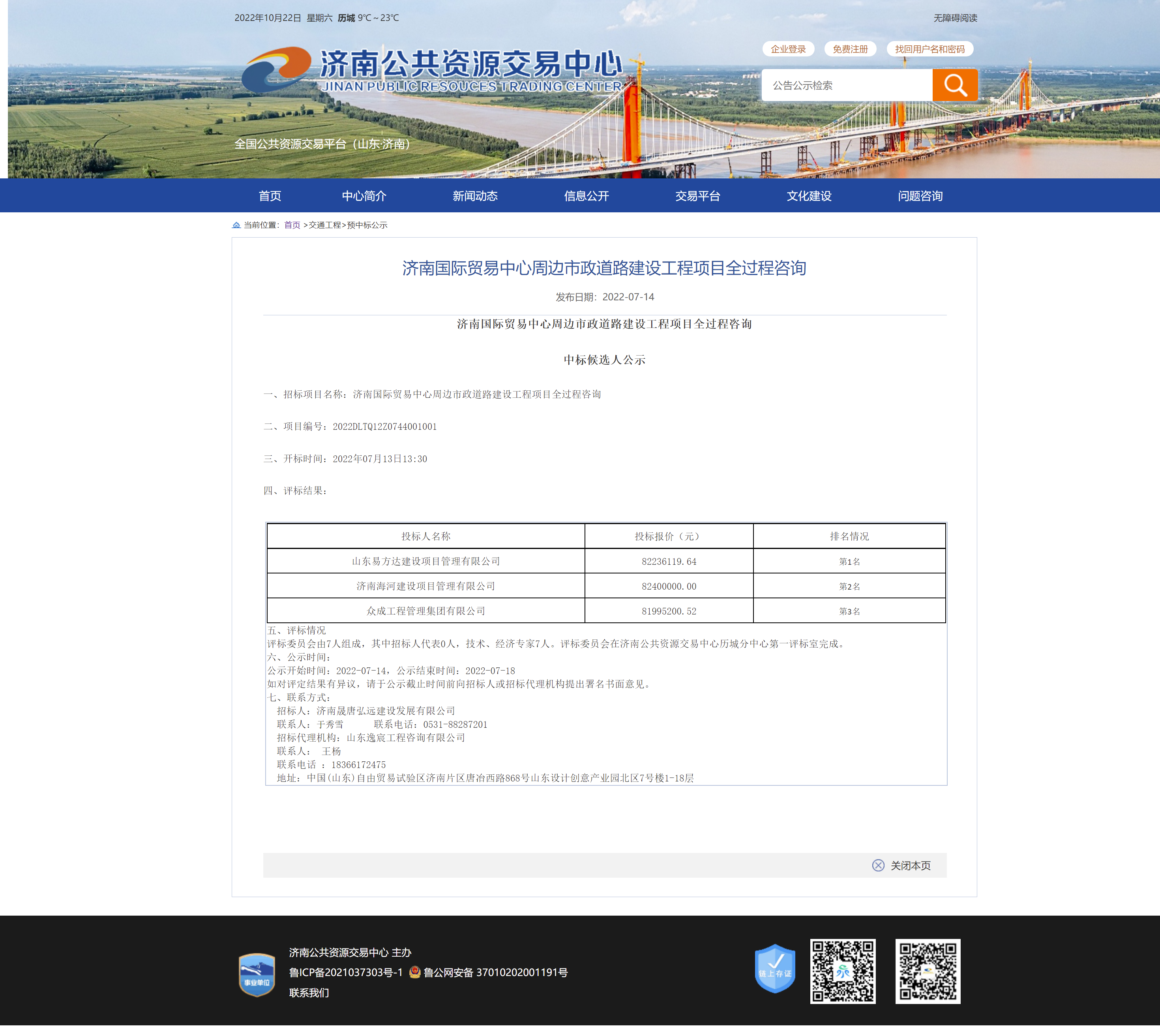Click the 第3名 ranking cell

tap(849, 611)
